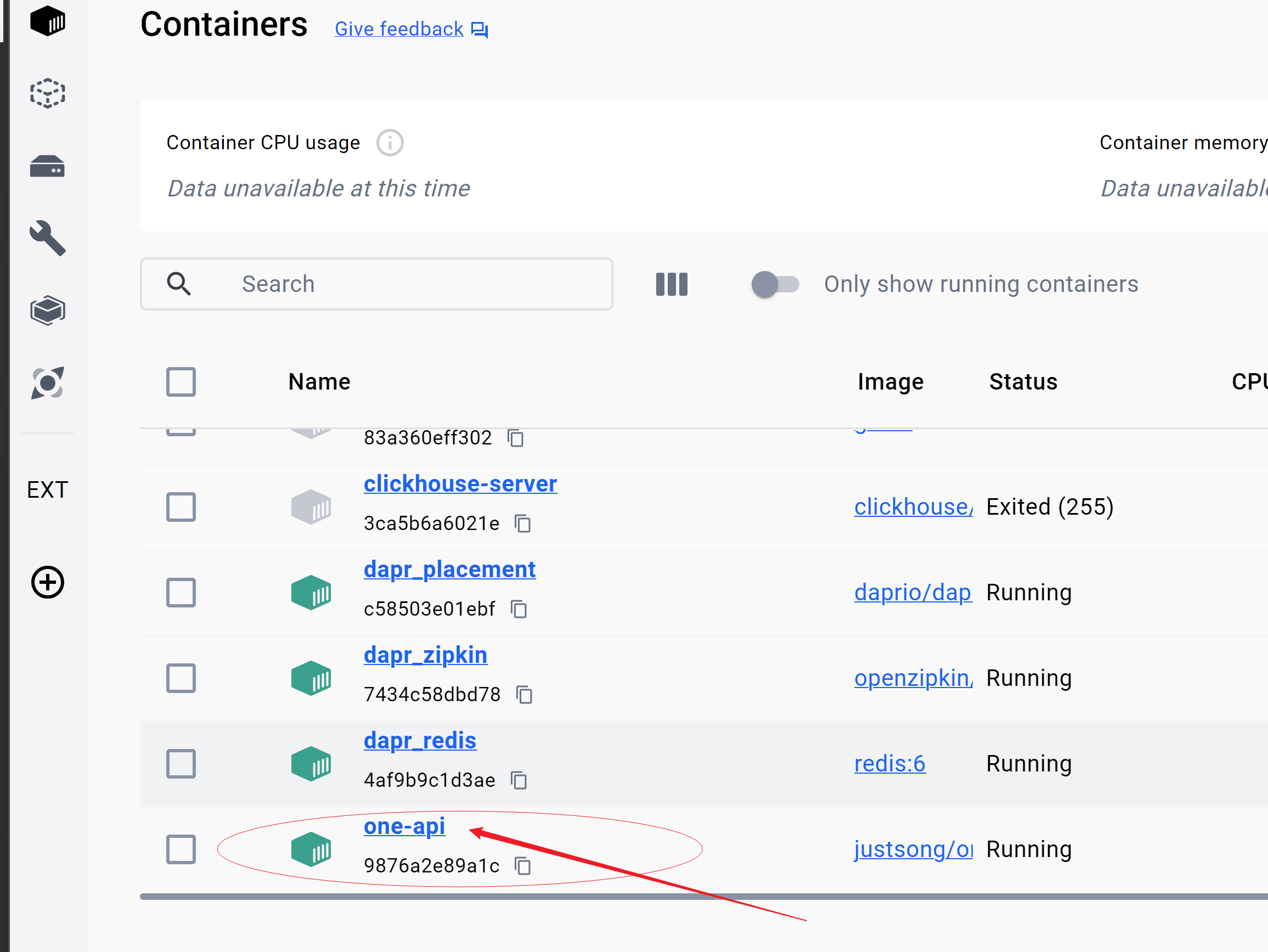This screenshot has height=952, width=1268.
Task: Open the Dev Environments sidebar icon
Action: (48, 311)
